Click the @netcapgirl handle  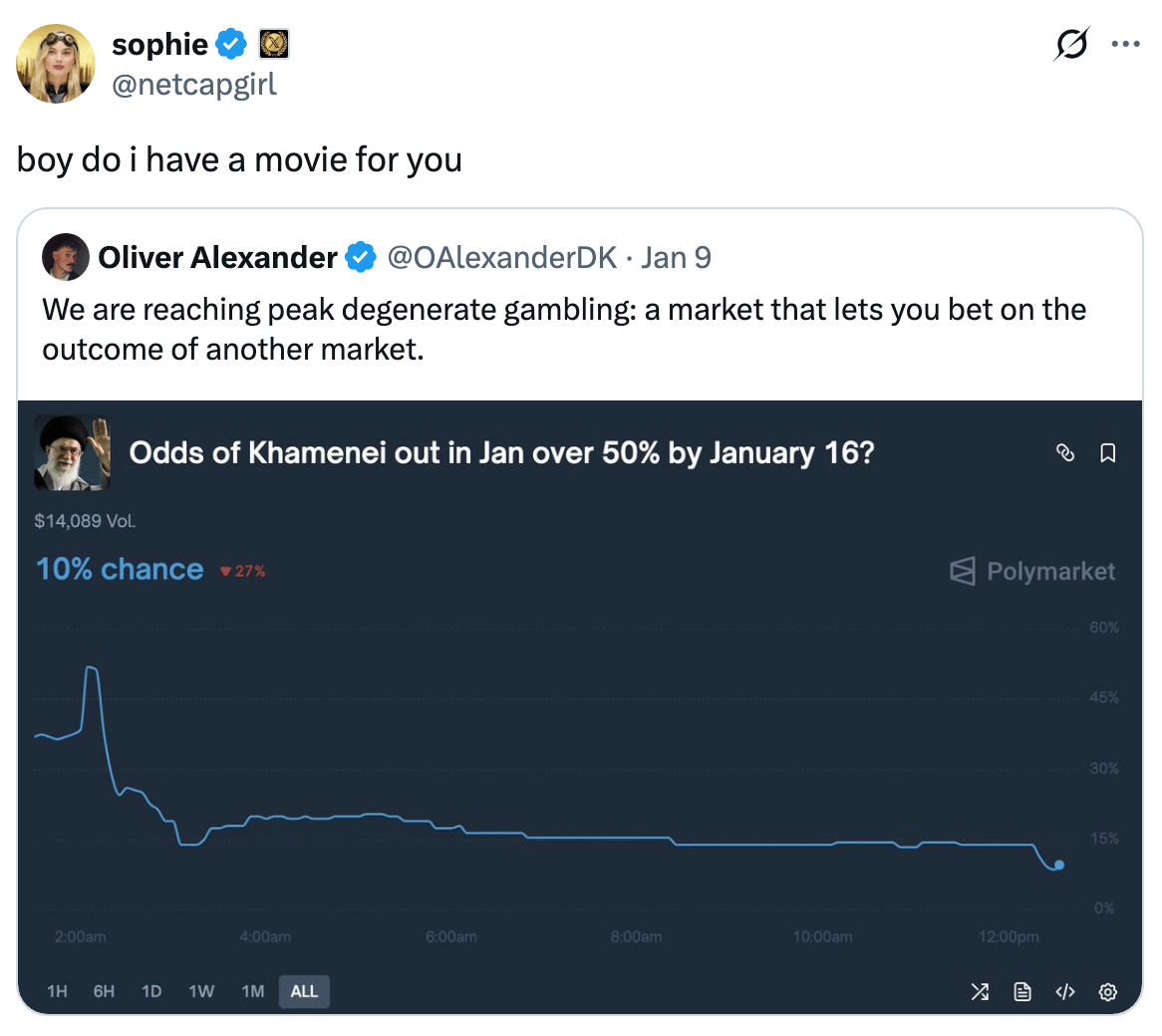click(x=194, y=85)
